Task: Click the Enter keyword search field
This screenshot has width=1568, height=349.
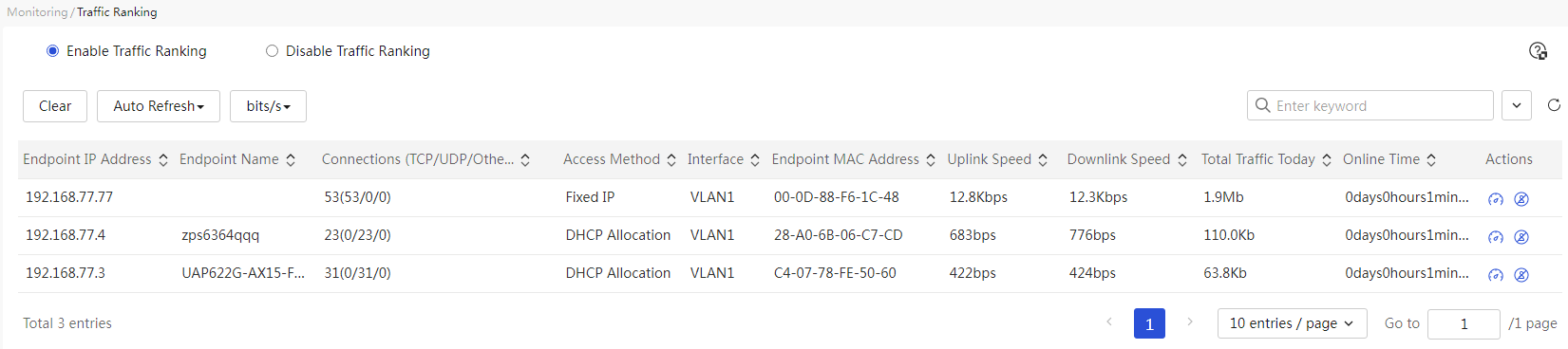Action: click(1370, 105)
